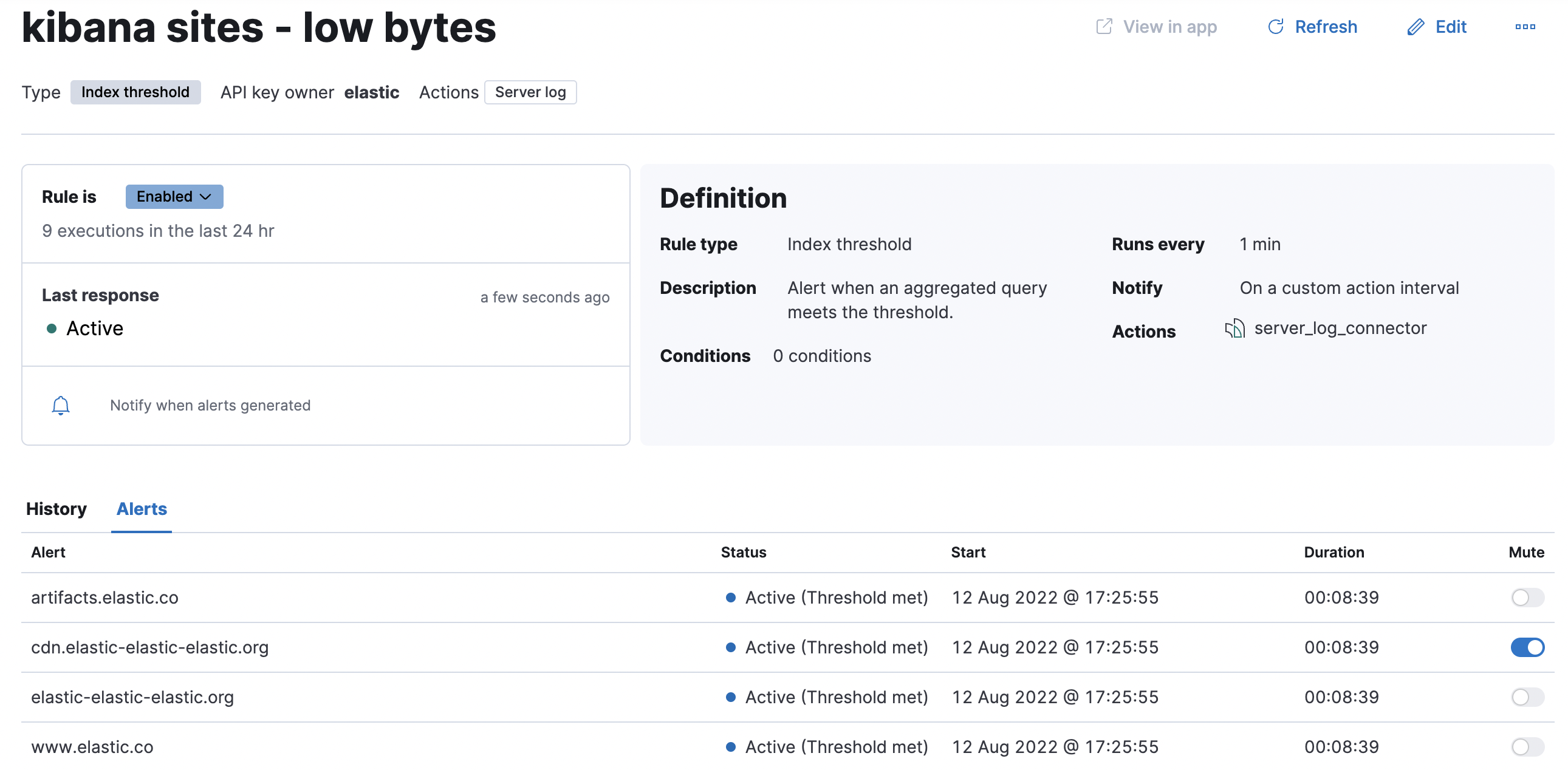Viewport: 1568px width, 770px height.
Task: Select the Alerts tab
Action: 141,509
